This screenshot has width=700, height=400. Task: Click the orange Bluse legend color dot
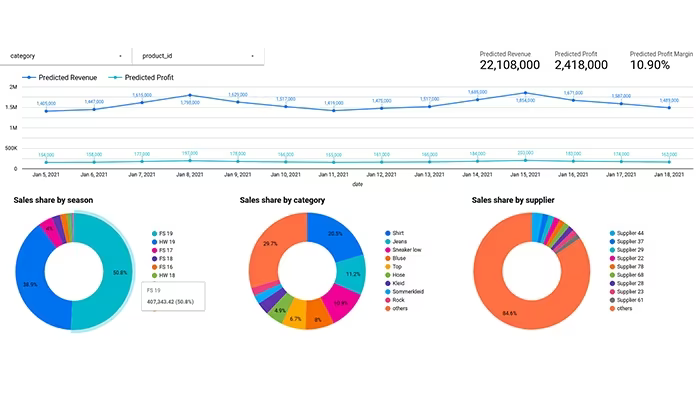(x=388, y=258)
